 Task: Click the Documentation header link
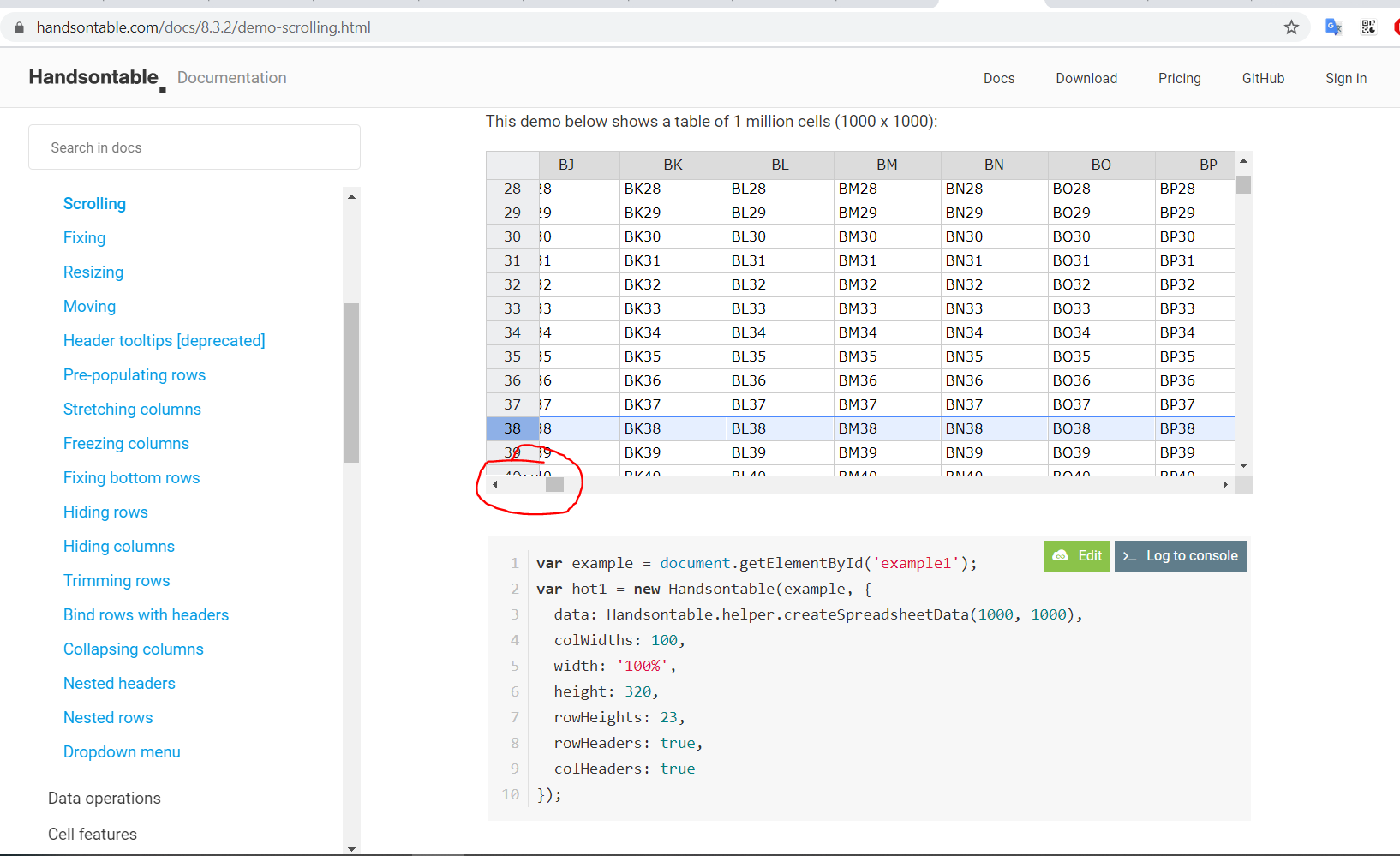232,78
